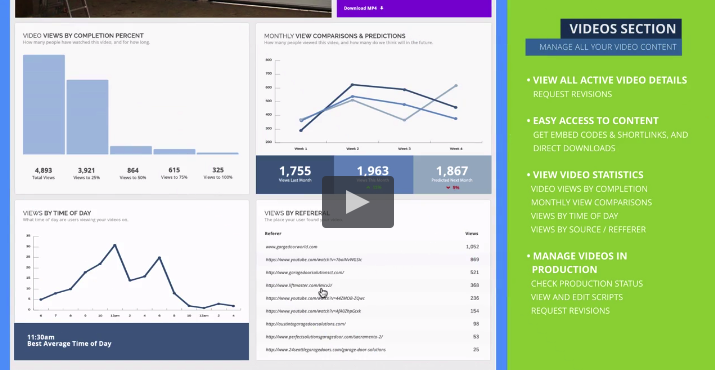Open the referrer link with 521 views
The image size is (715, 370).
coord(305,272)
